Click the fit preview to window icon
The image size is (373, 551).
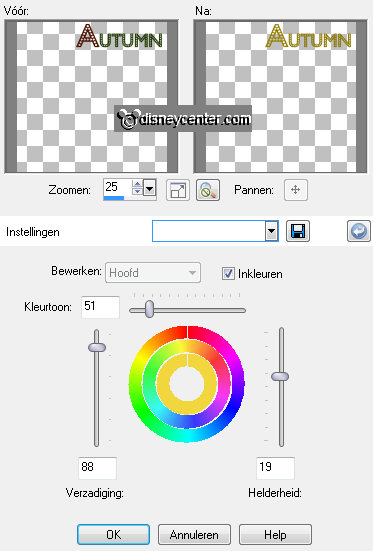pos(178,190)
